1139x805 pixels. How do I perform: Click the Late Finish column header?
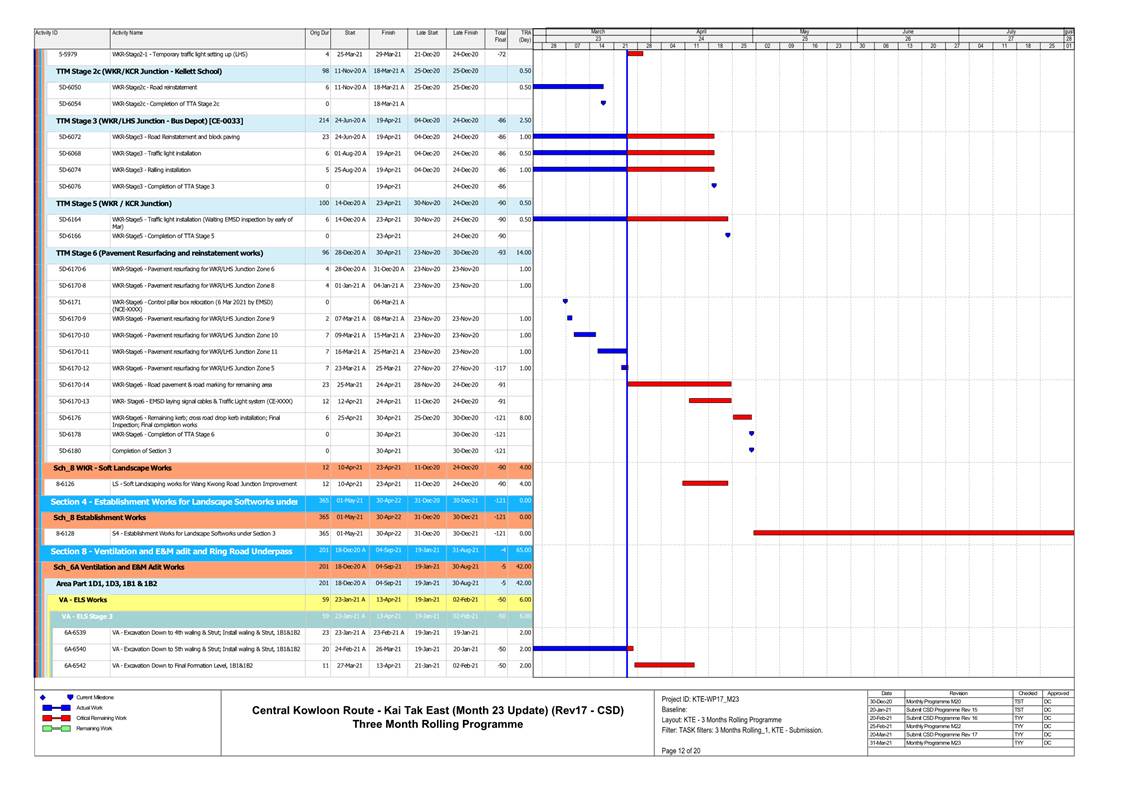tap(464, 33)
